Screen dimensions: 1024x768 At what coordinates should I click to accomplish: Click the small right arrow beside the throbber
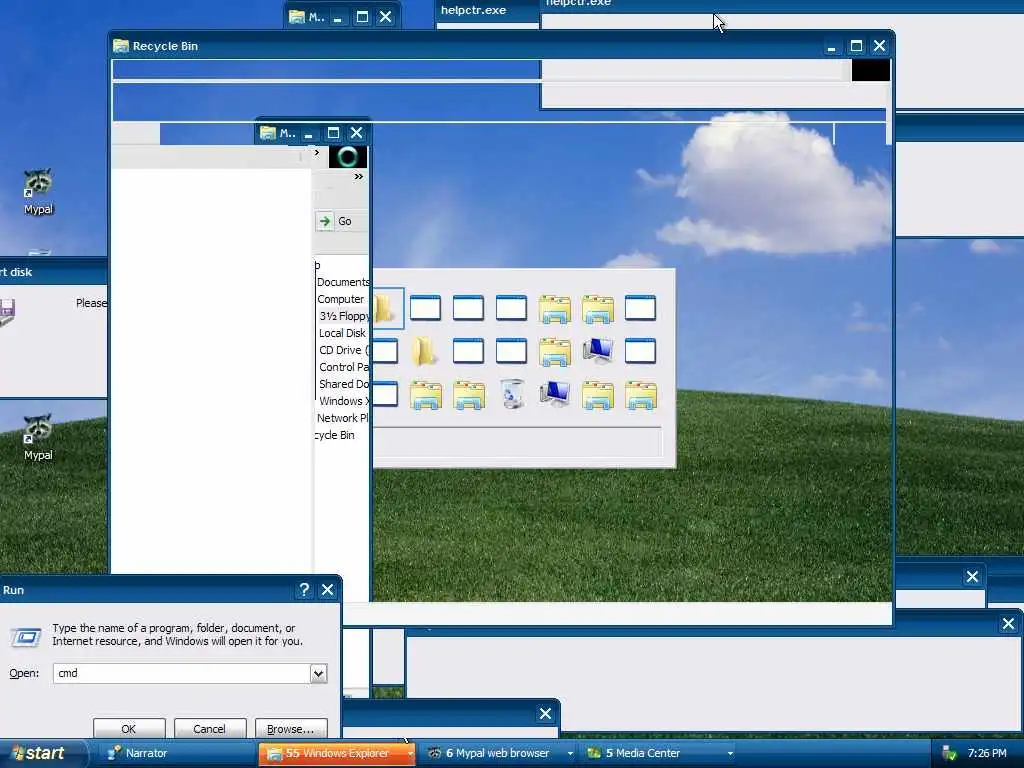click(317, 152)
